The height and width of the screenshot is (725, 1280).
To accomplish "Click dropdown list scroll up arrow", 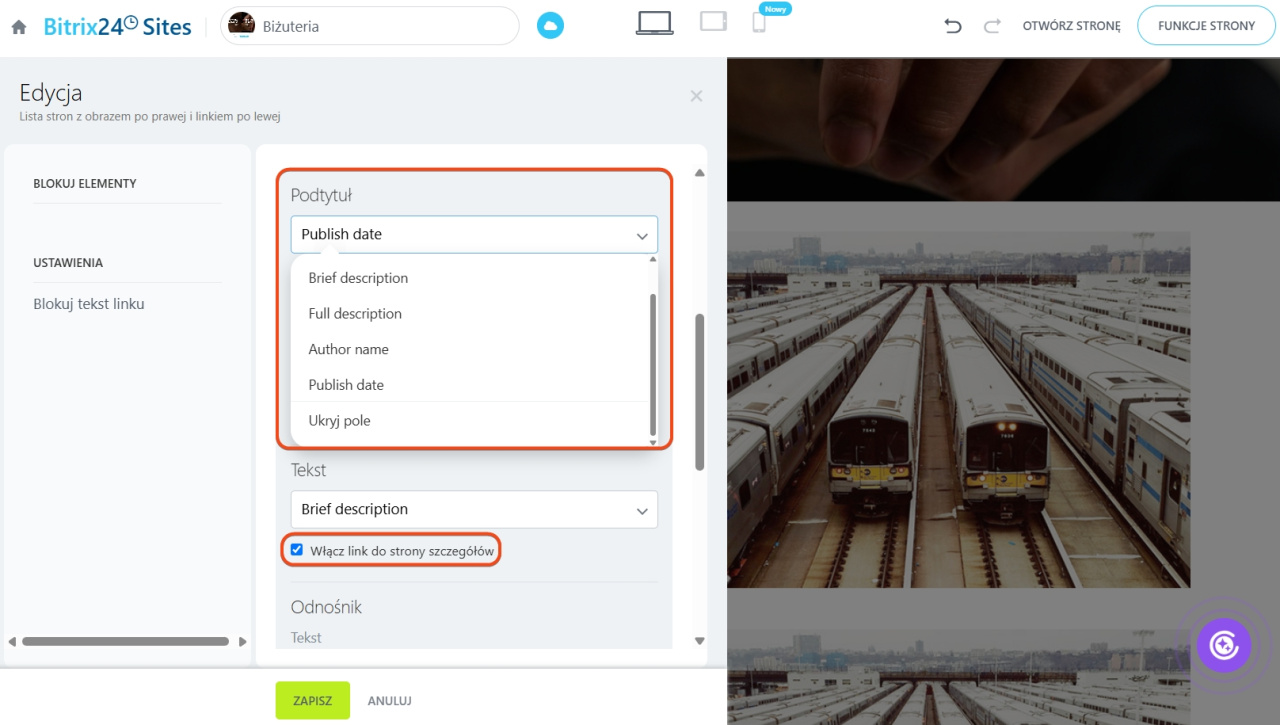I will [x=653, y=259].
